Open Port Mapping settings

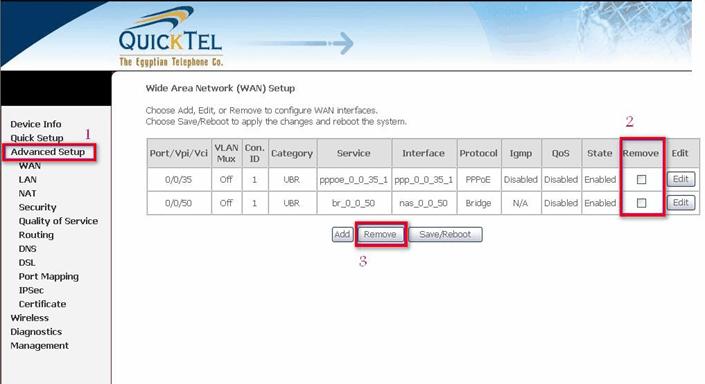49,277
